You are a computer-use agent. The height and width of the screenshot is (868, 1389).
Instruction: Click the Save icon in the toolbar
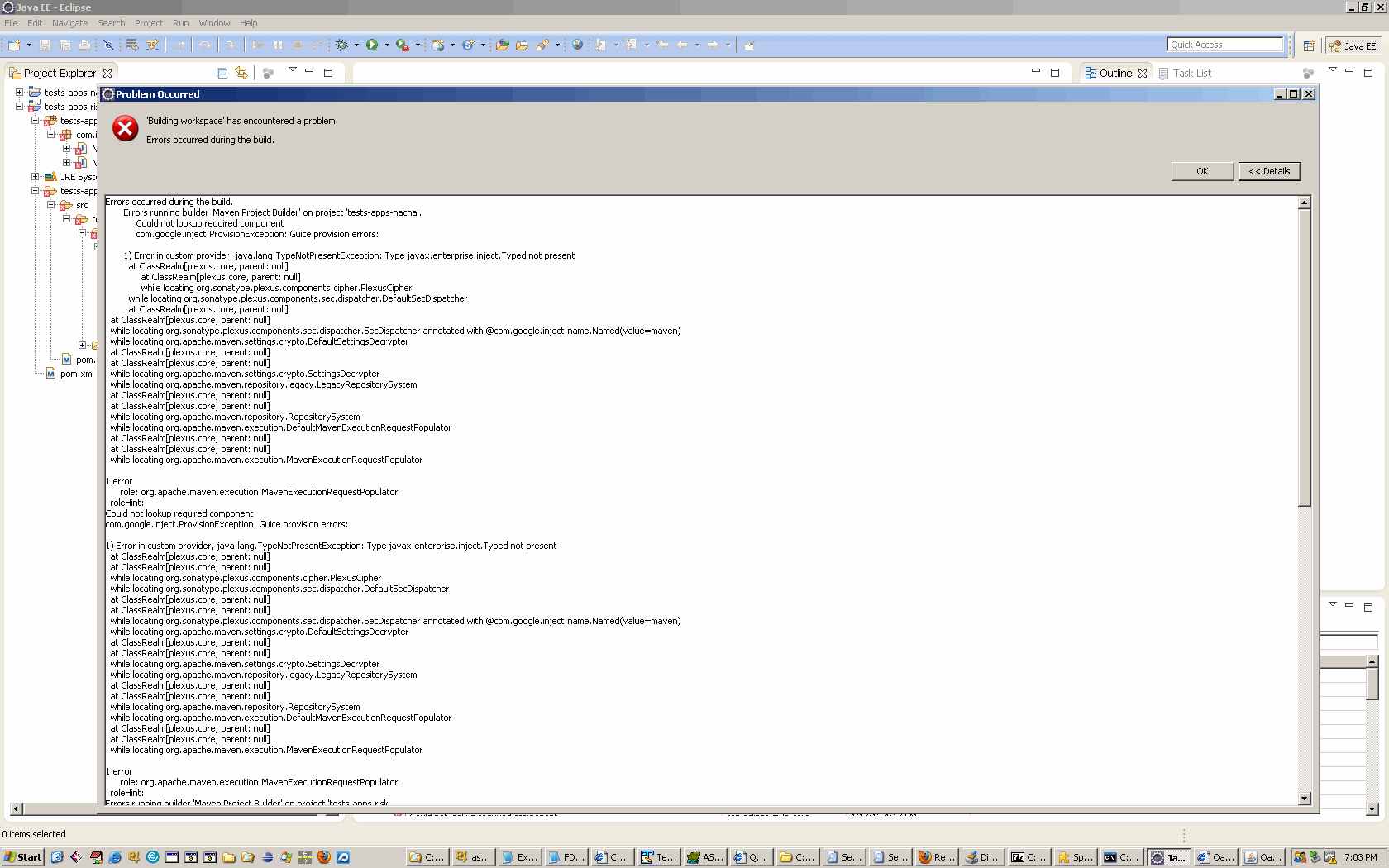tap(45, 45)
